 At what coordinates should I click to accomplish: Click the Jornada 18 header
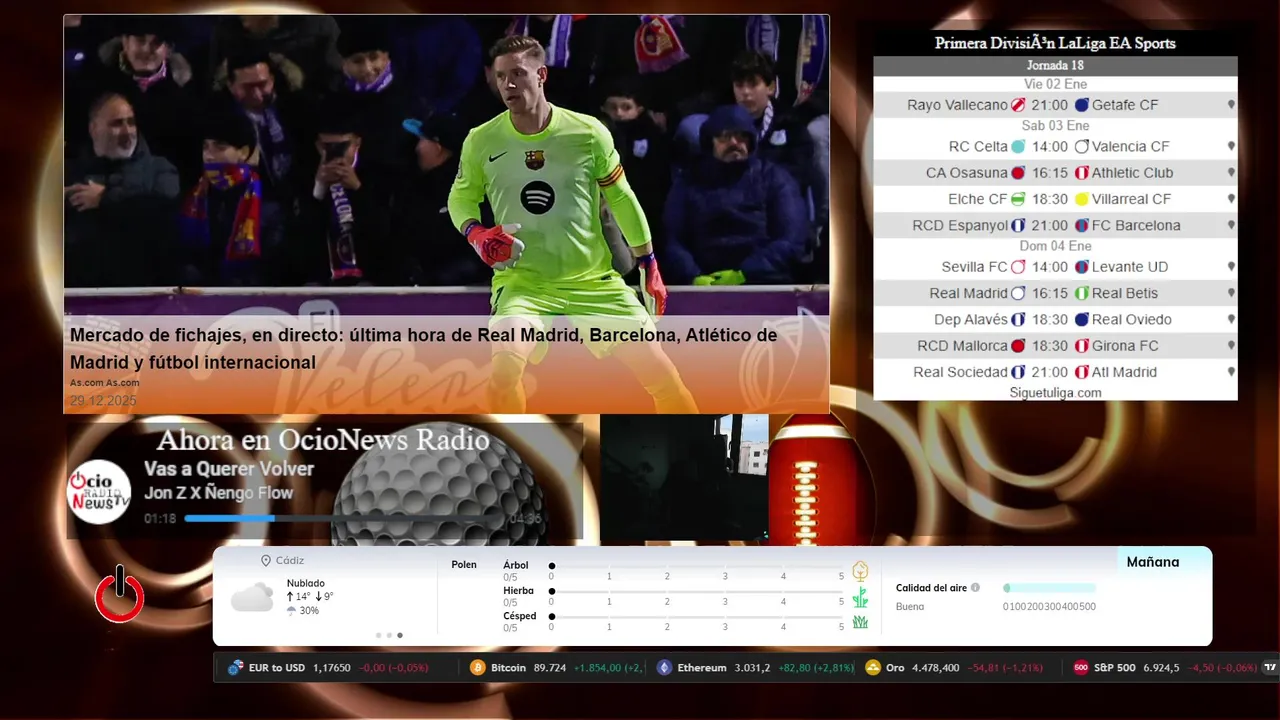coord(1055,66)
